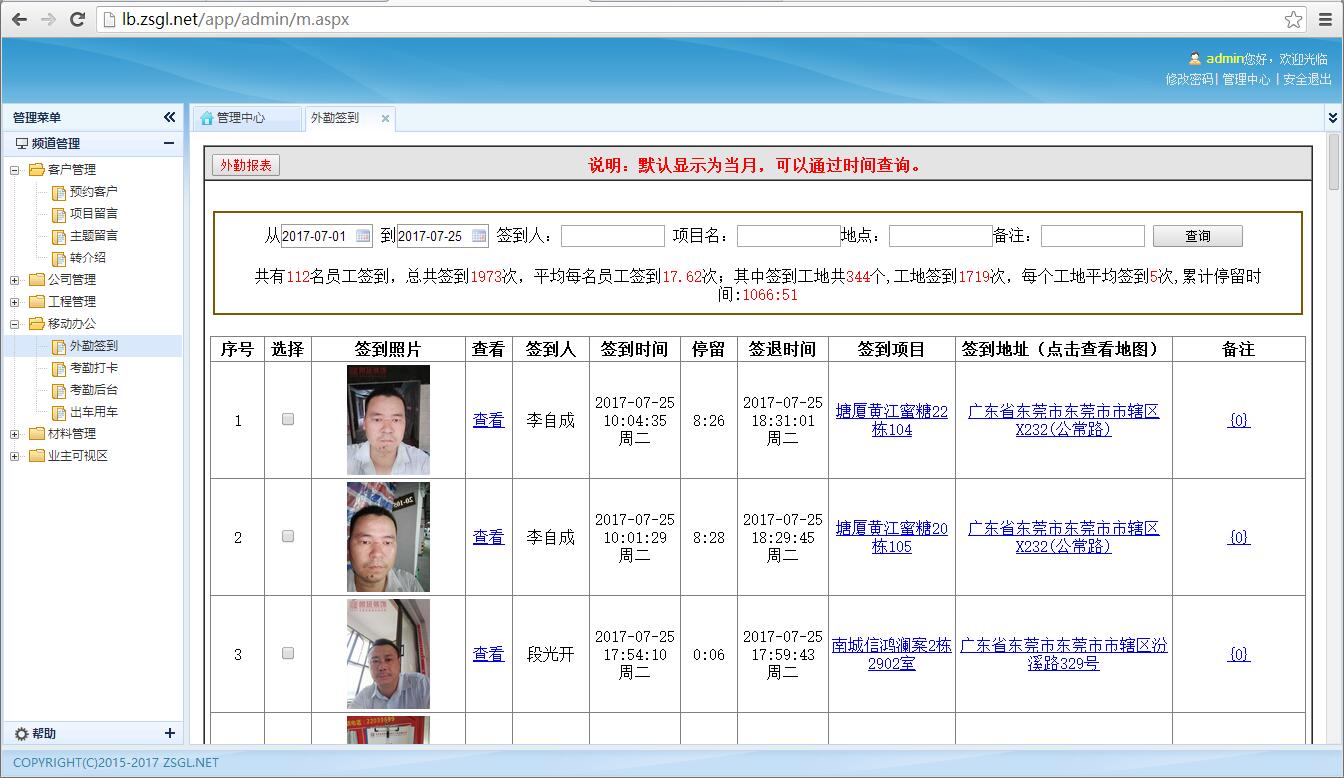
Task: Collapse the management menu sidebar
Action: click(x=169, y=117)
